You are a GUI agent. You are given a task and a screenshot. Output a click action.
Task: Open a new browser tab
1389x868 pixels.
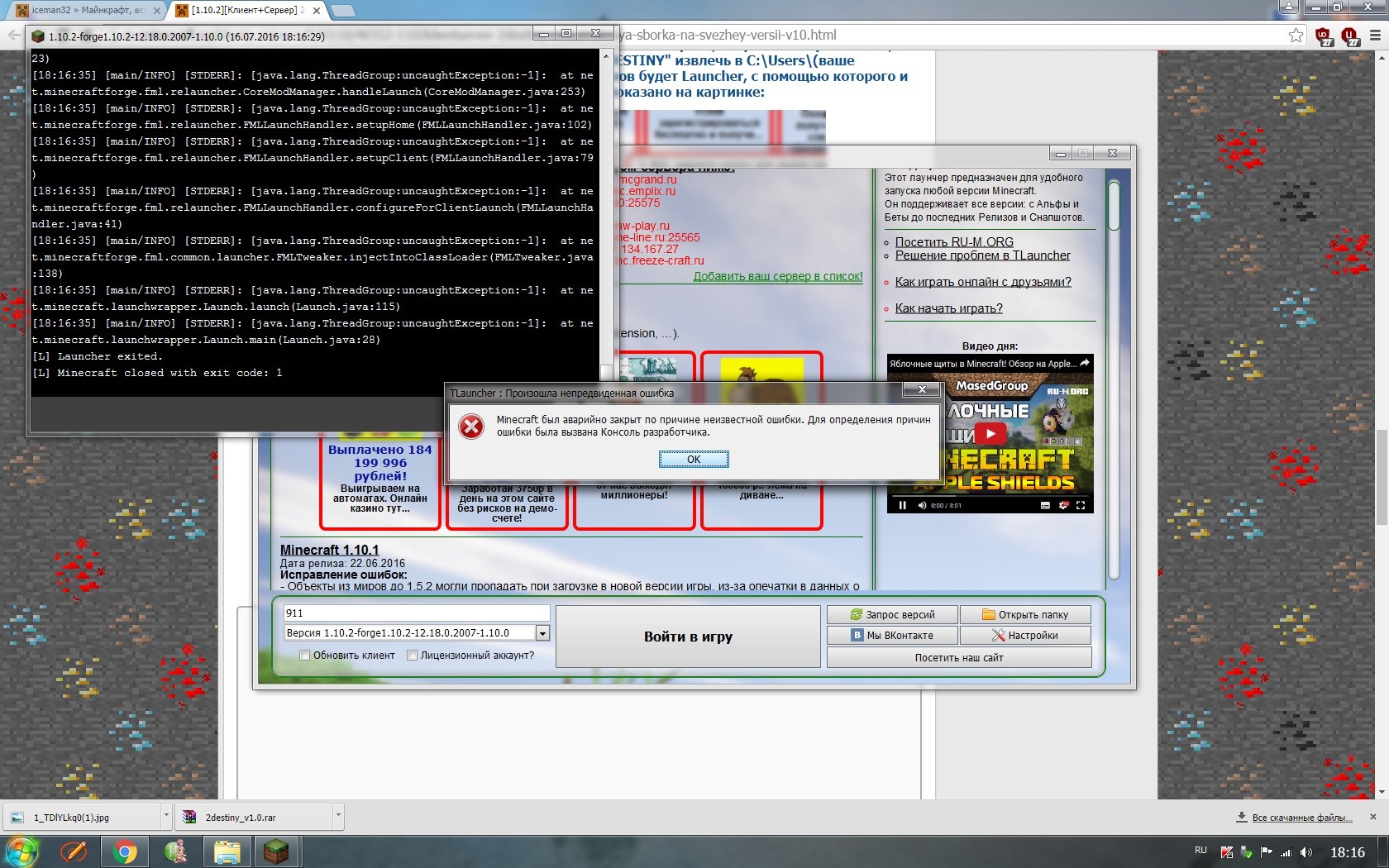tap(342, 11)
